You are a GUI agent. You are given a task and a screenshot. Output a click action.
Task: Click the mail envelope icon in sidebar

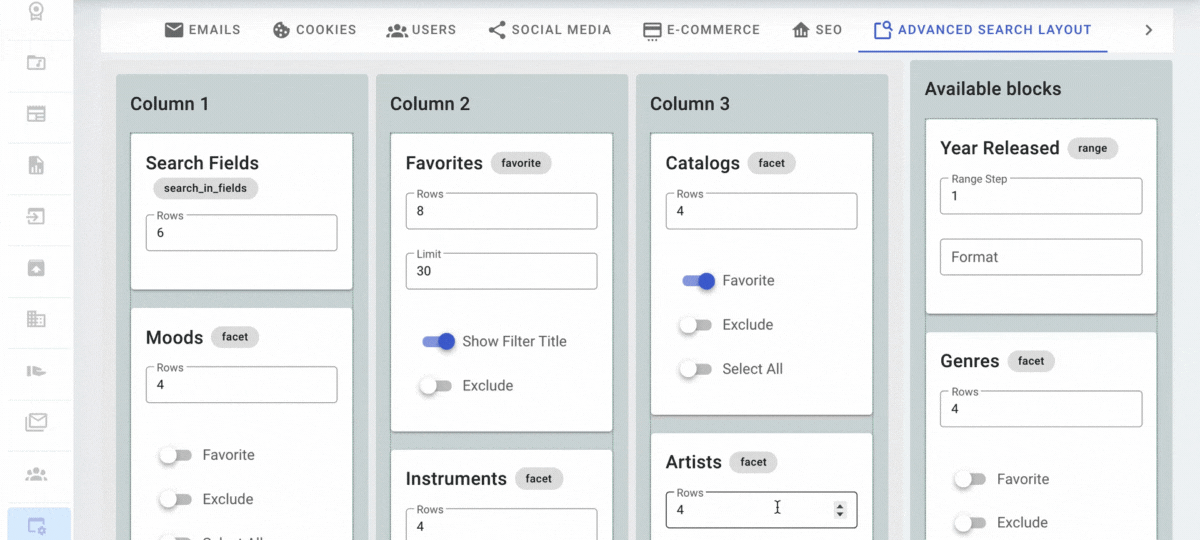[x=36, y=422]
